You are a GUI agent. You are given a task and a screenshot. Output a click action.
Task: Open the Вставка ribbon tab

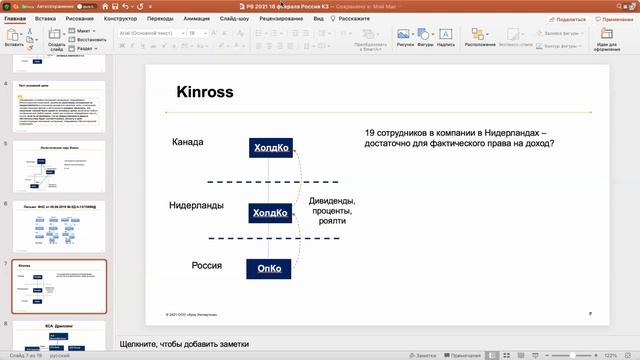(x=45, y=19)
